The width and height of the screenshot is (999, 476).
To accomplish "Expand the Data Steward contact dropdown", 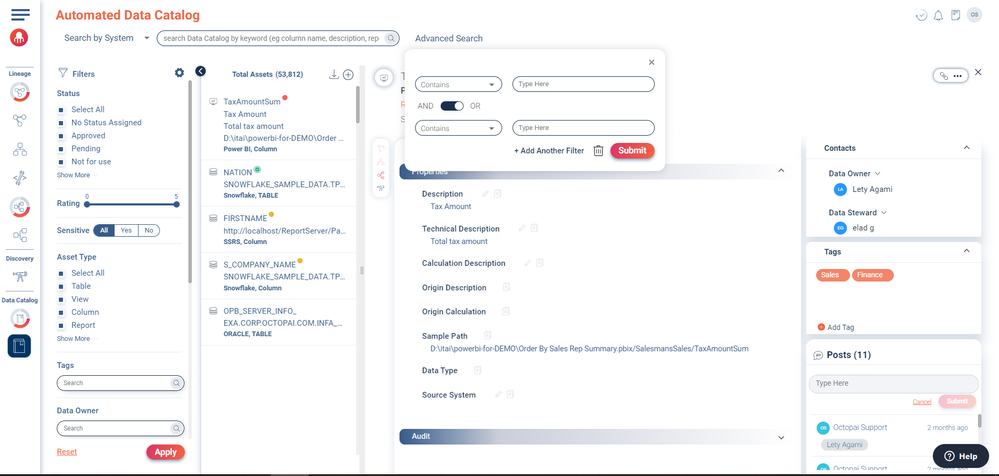I will (883, 212).
